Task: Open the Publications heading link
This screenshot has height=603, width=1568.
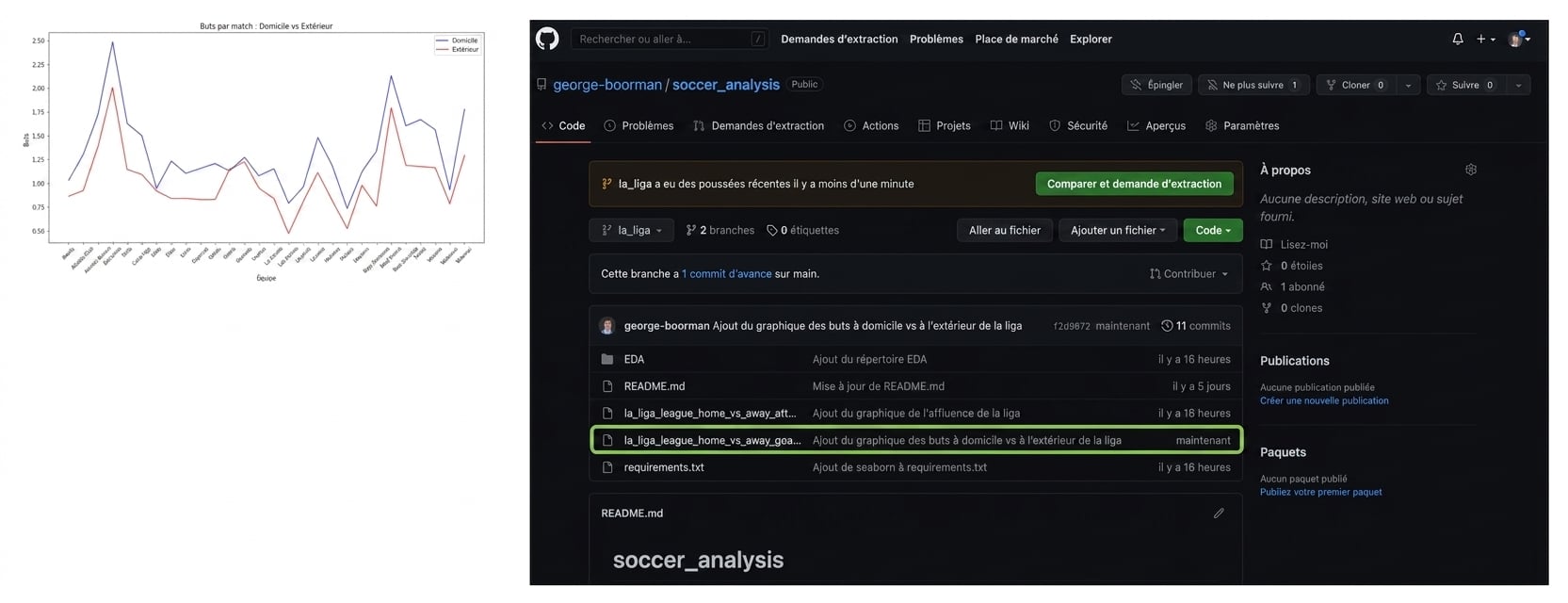Action: click(1295, 361)
